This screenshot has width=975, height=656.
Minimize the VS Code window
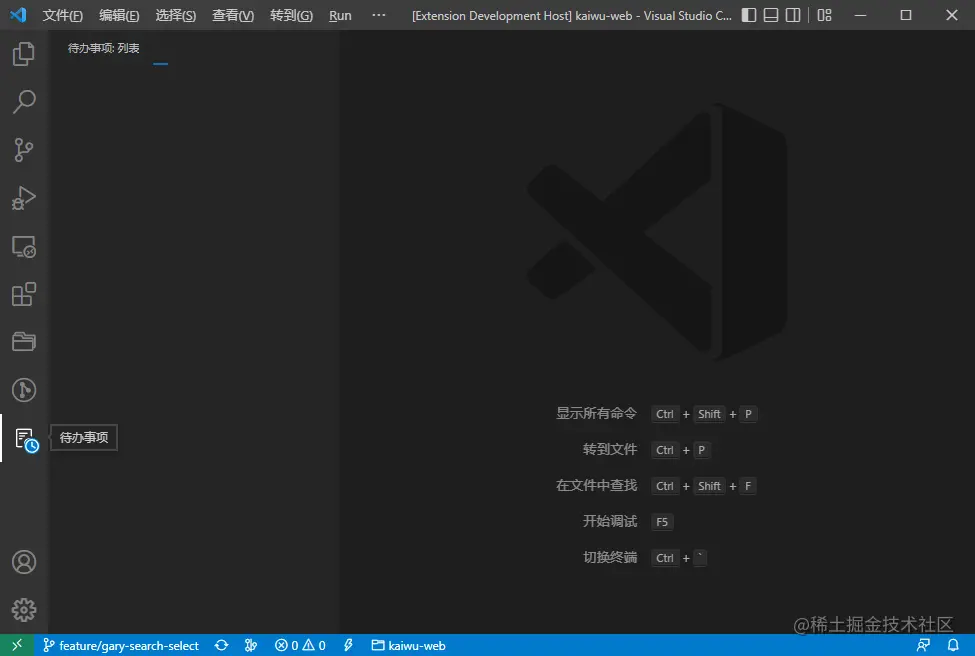861,16
